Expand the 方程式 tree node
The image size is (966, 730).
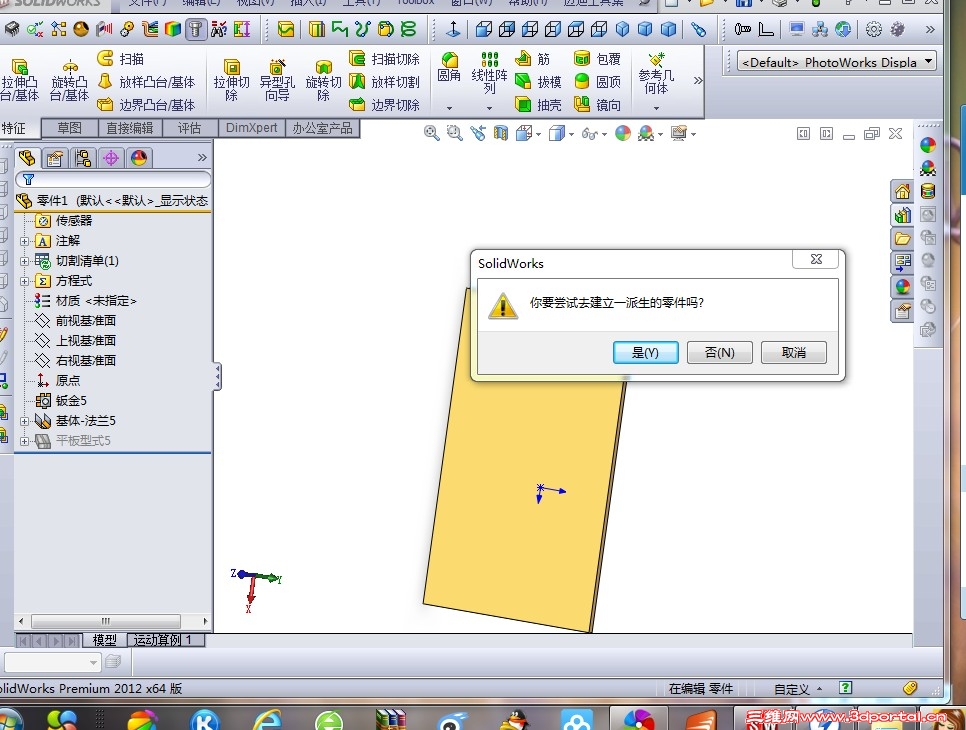coord(25,282)
